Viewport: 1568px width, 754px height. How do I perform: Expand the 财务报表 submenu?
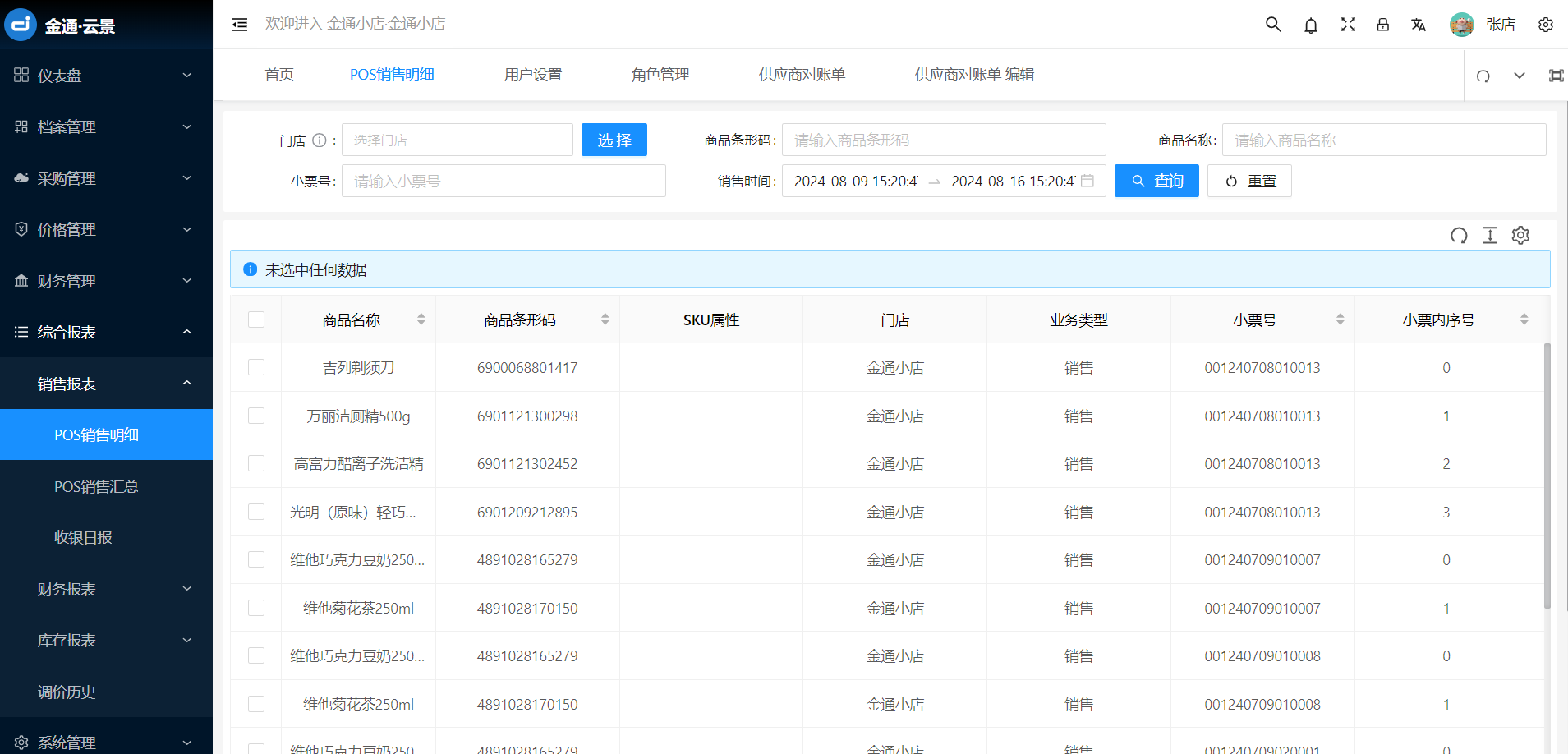pyautogui.click(x=106, y=589)
